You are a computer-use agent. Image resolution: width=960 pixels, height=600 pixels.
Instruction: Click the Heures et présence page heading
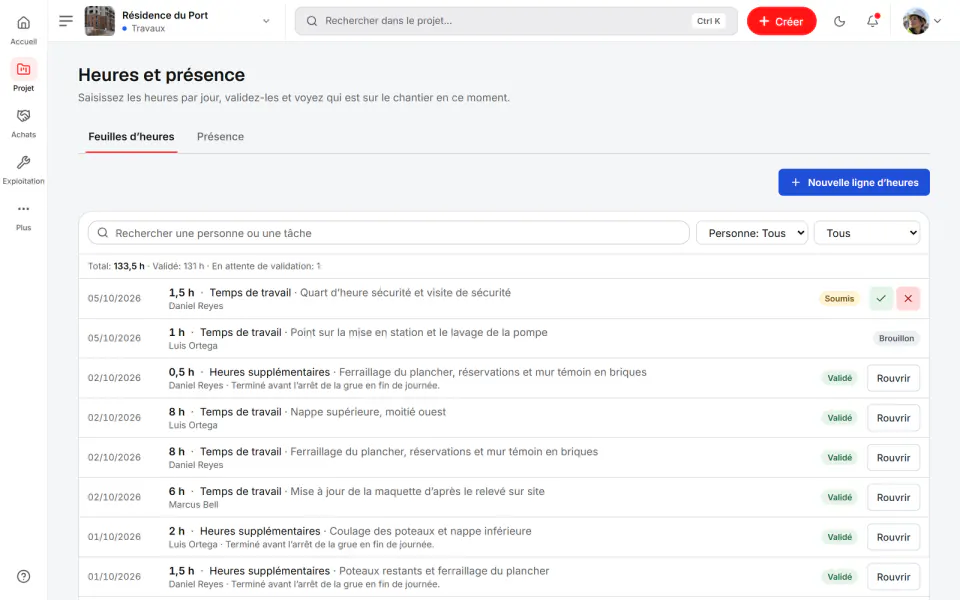[162, 75]
